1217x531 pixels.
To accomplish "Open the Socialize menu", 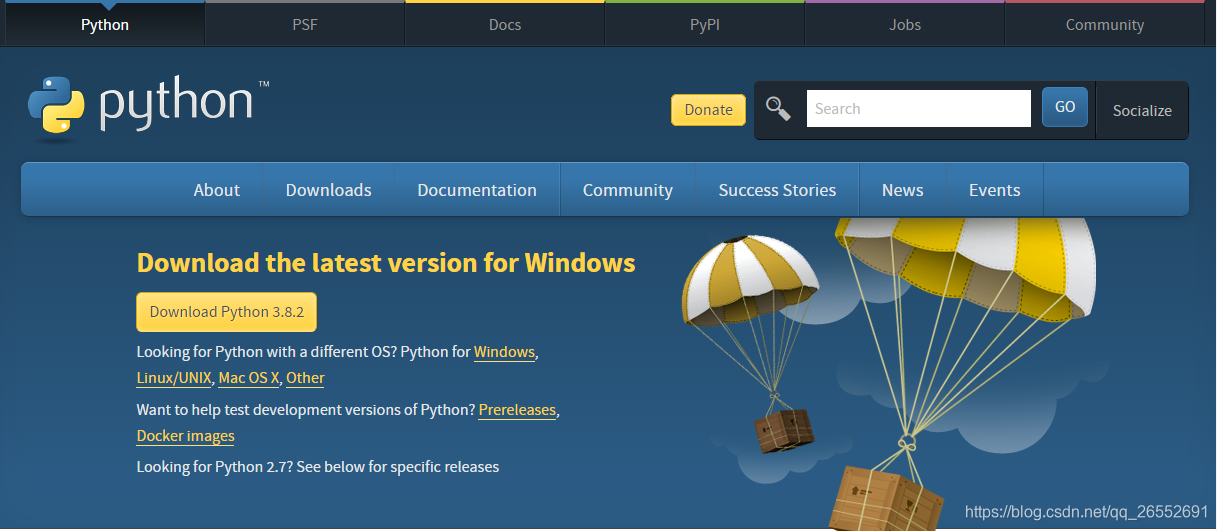I will [1142, 110].
